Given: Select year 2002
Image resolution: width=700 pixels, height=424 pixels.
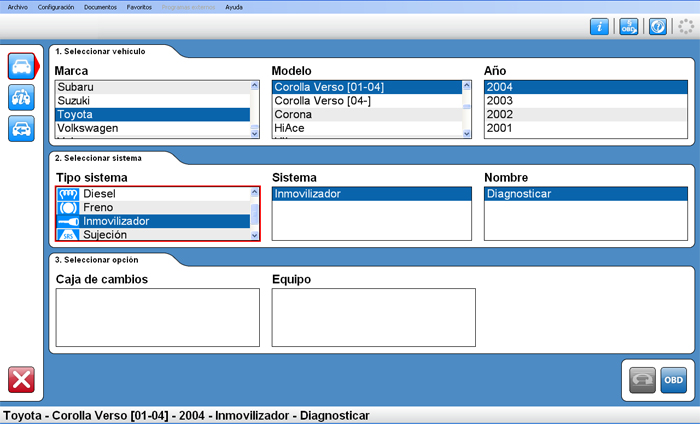Looking at the screenshot, I should (x=586, y=114).
